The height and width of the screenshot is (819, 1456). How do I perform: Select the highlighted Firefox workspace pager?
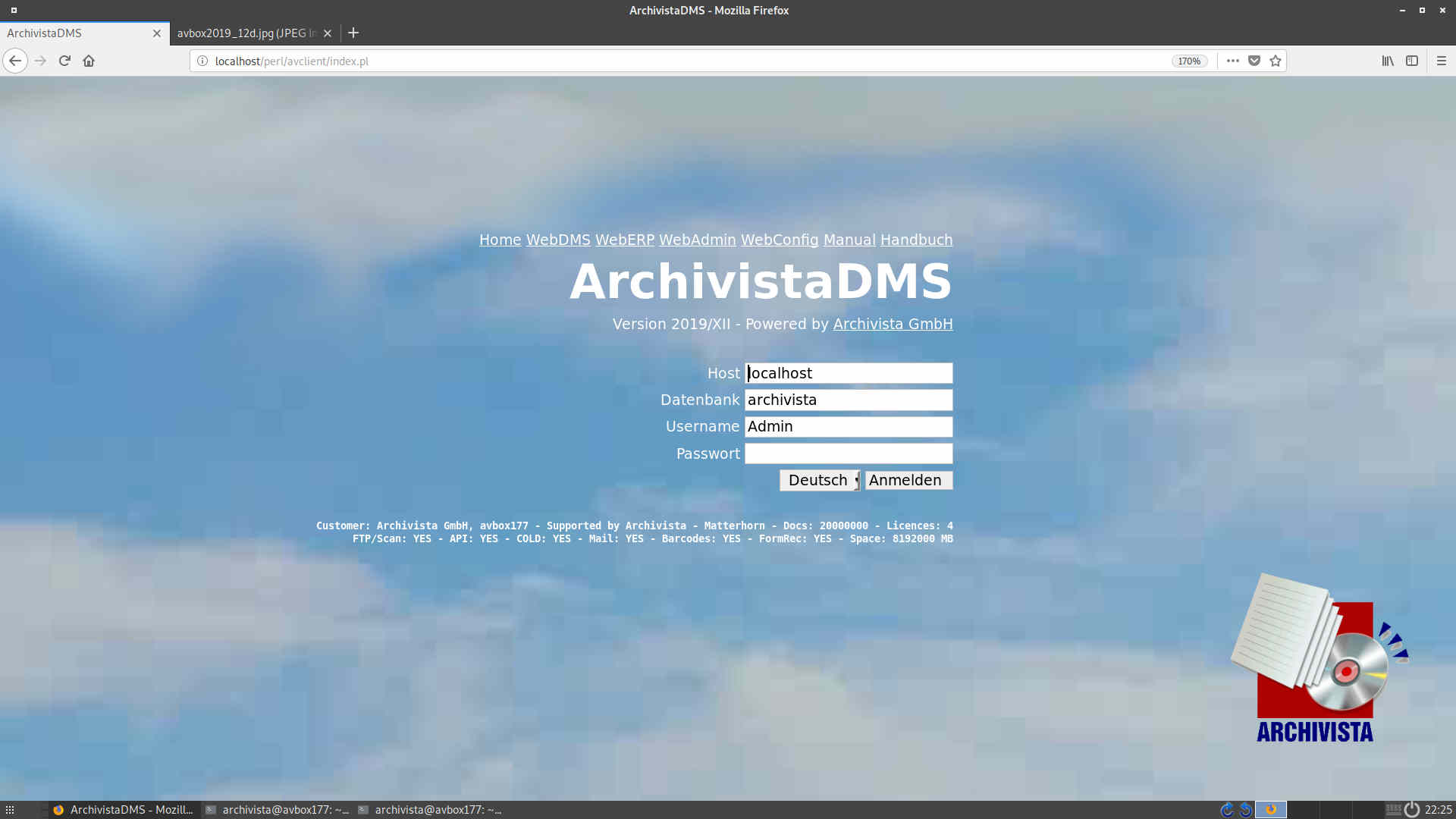[1271, 810]
